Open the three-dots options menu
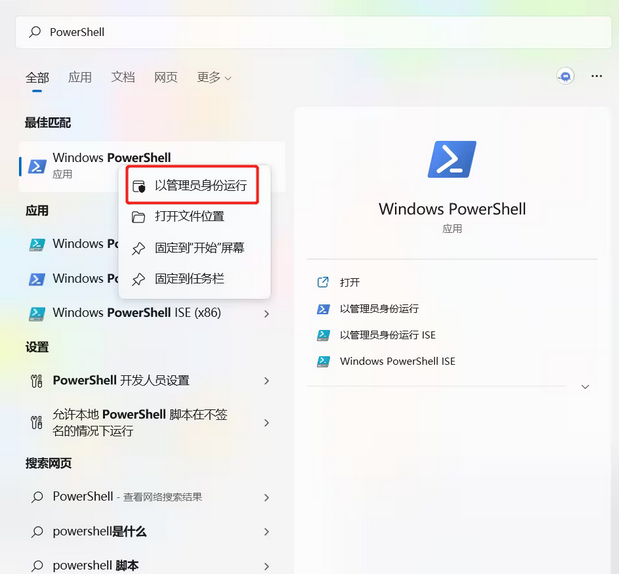This screenshot has width=619, height=574. tap(596, 76)
